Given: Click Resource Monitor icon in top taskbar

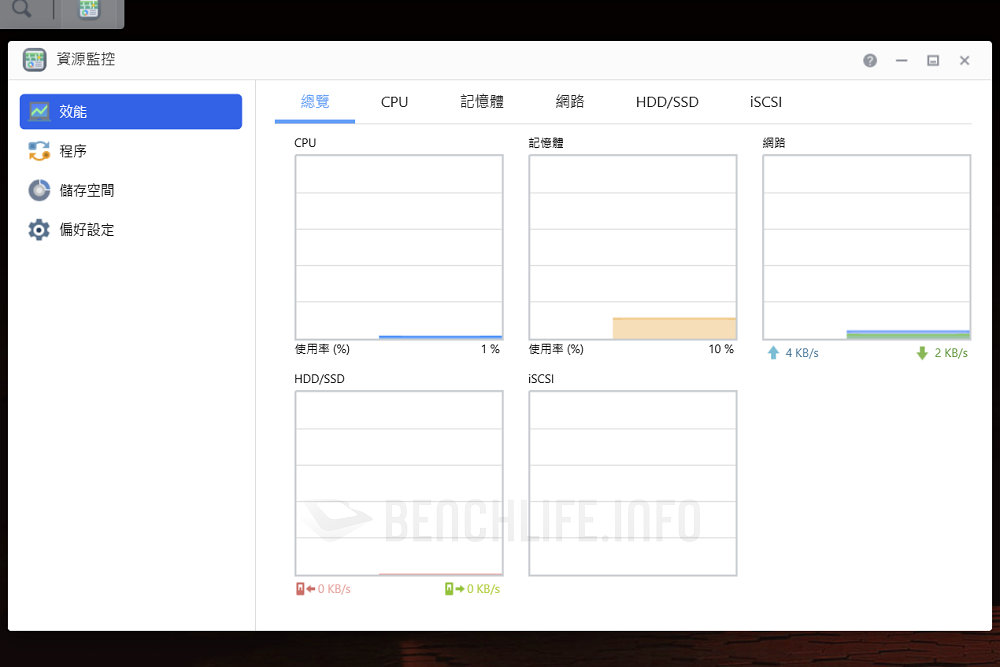Looking at the screenshot, I should tap(90, 11).
